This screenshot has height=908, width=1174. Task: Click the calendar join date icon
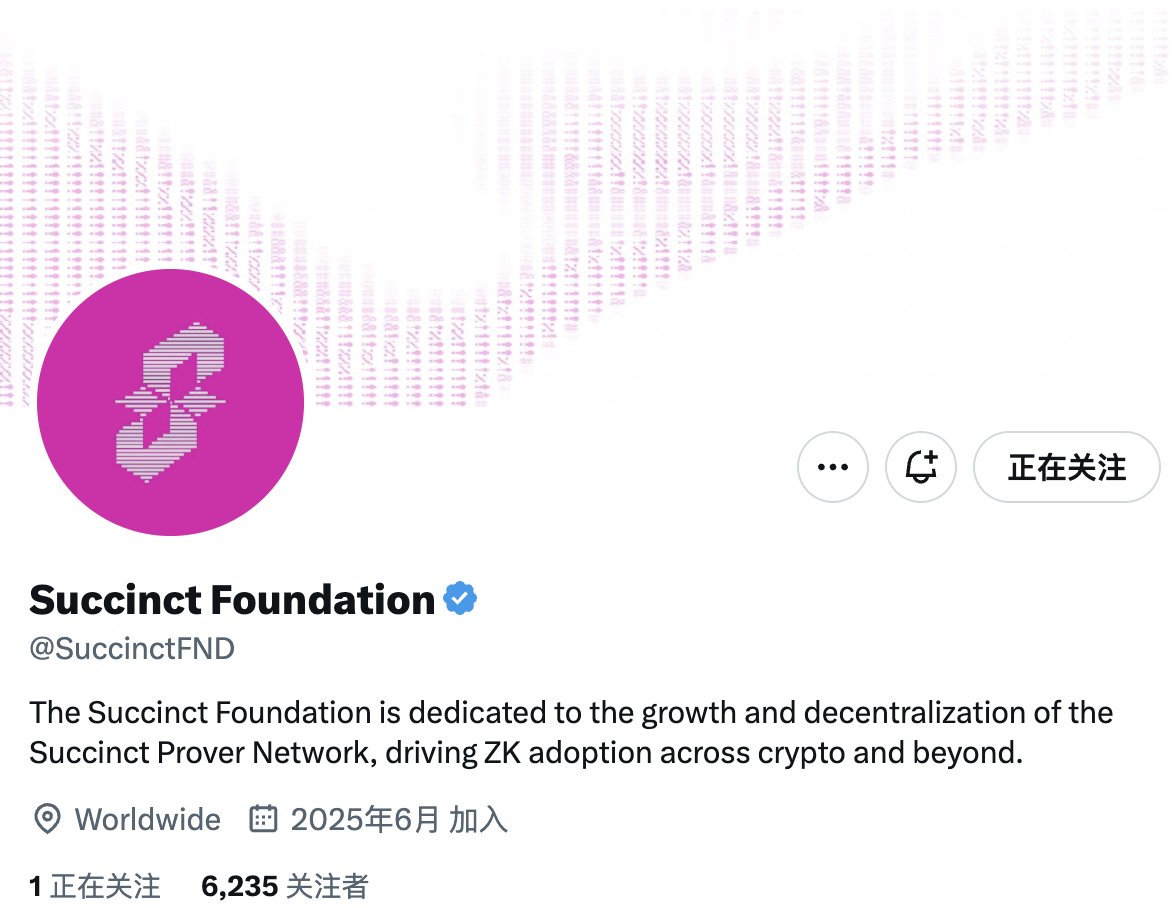point(263,819)
